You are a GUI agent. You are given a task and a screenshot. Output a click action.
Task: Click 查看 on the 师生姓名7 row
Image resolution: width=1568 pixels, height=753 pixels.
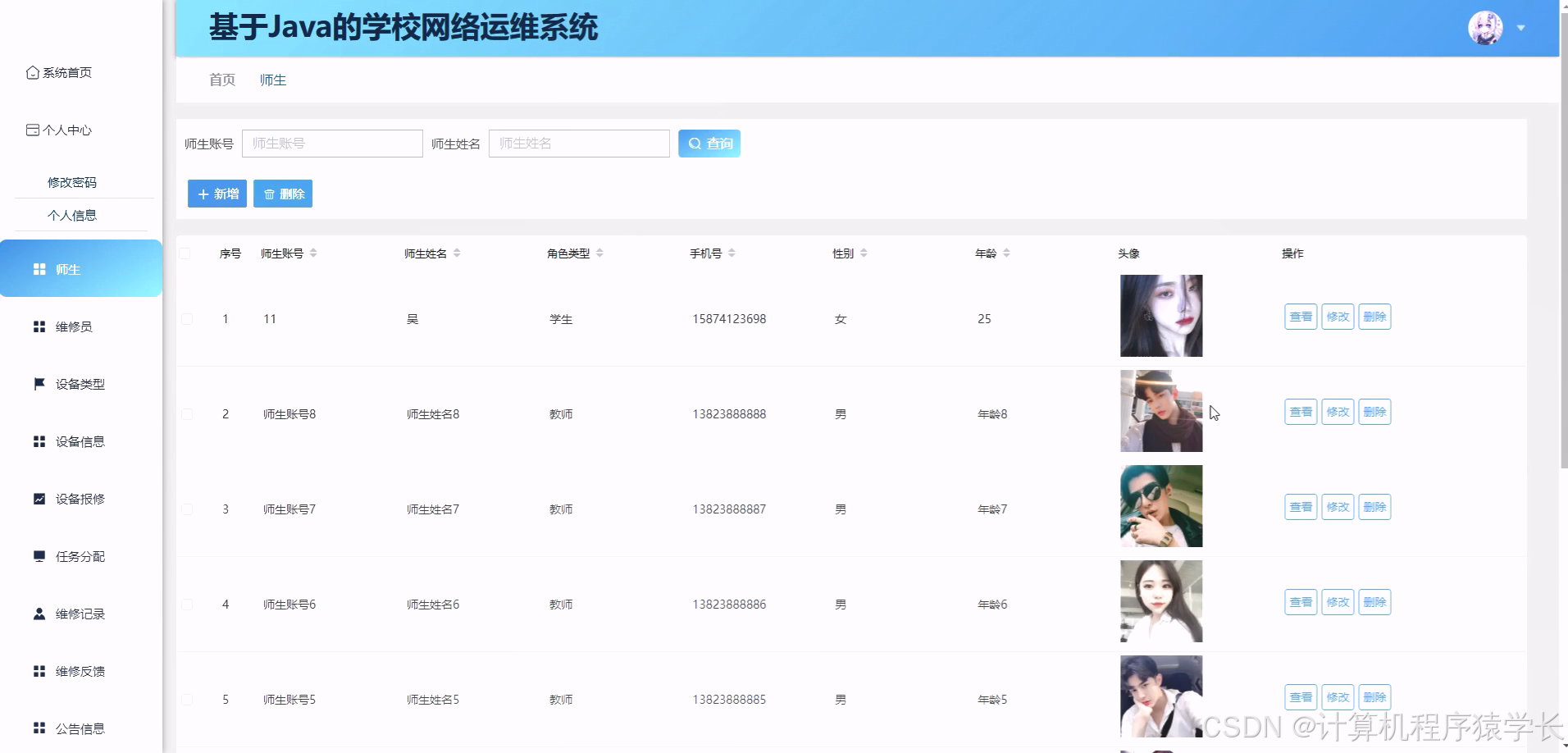point(1301,506)
